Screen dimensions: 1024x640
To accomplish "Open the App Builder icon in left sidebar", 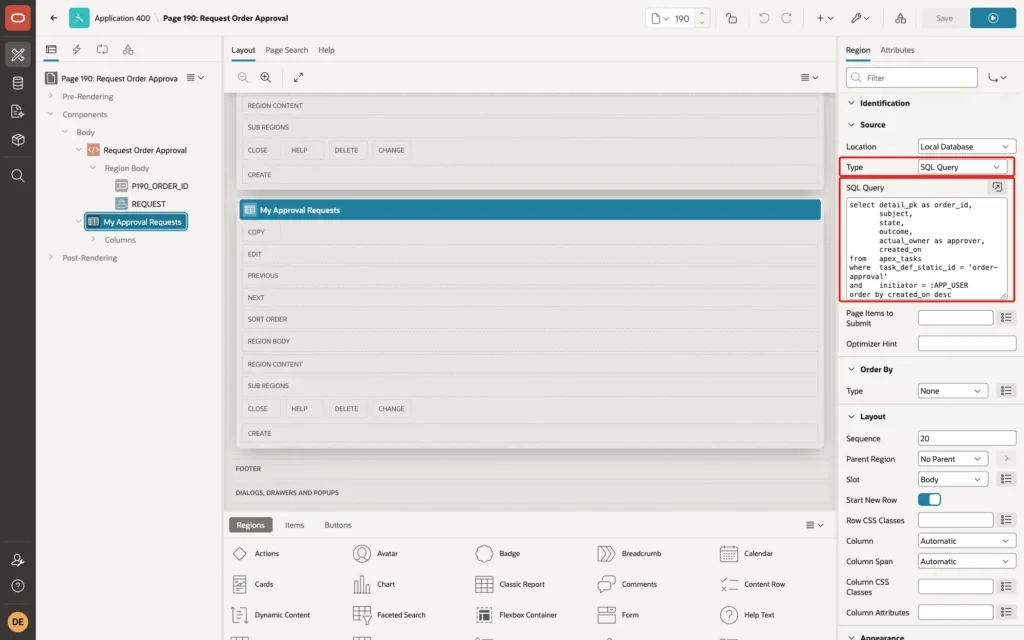I will point(18,54).
